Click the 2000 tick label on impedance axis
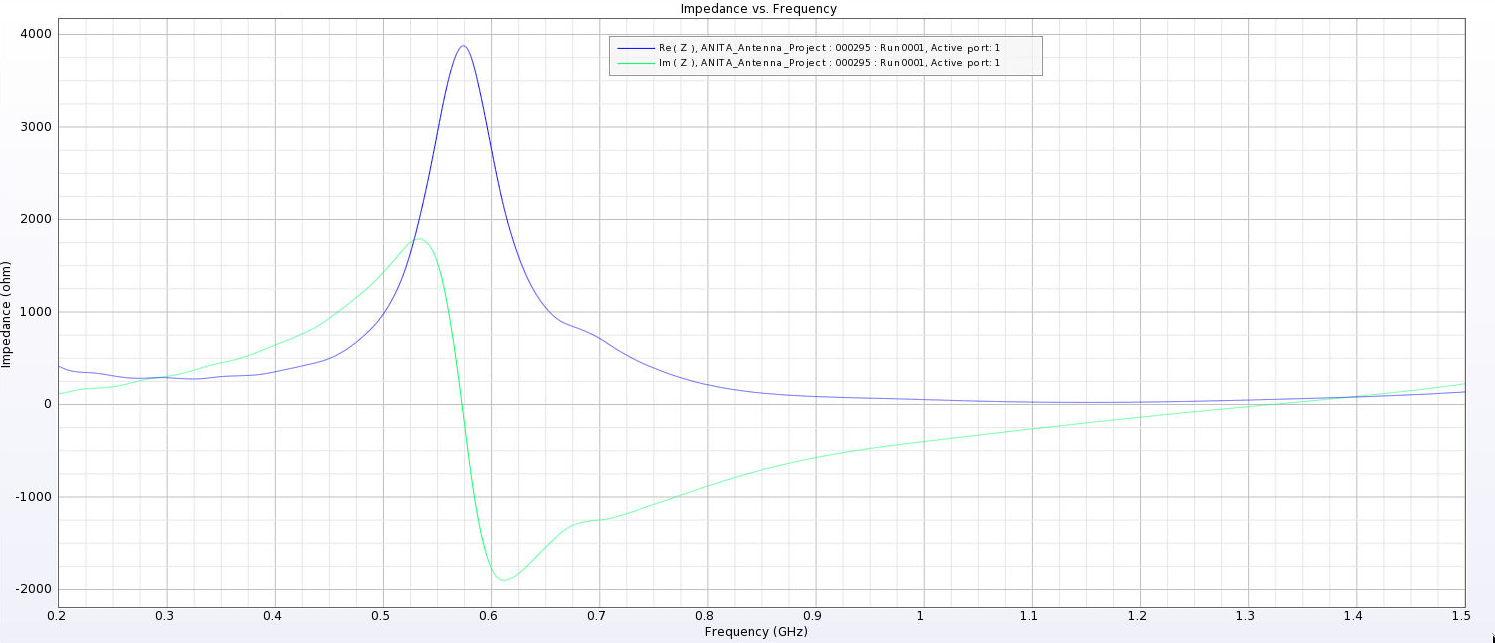The width and height of the screenshot is (1495, 643). pyautogui.click(x=38, y=220)
